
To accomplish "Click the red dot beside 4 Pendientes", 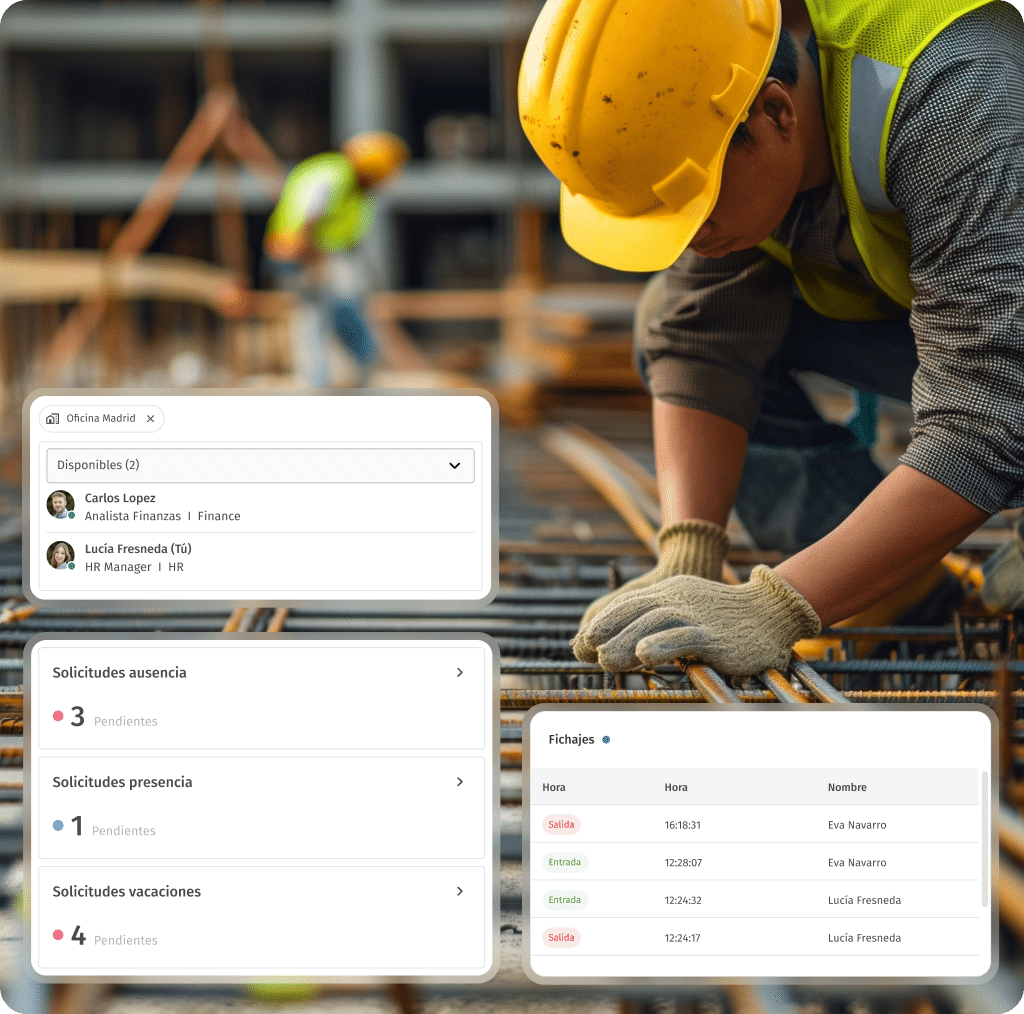I will point(58,935).
